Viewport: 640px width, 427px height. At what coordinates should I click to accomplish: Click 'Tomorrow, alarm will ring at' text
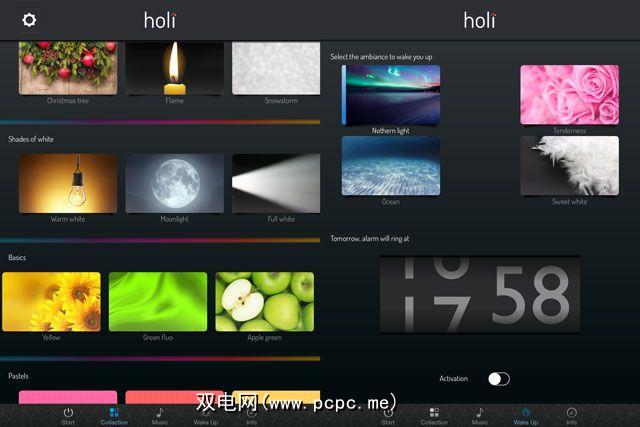[x=370, y=238]
